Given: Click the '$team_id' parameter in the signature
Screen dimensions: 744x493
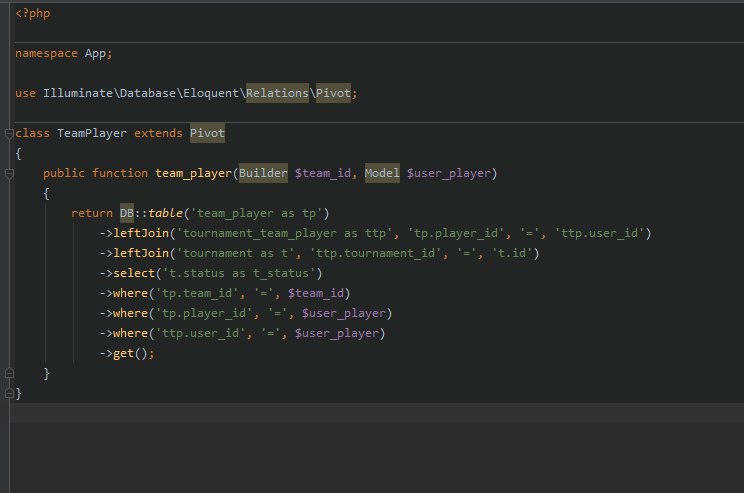Looking at the screenshot, I should click(323, 173).
